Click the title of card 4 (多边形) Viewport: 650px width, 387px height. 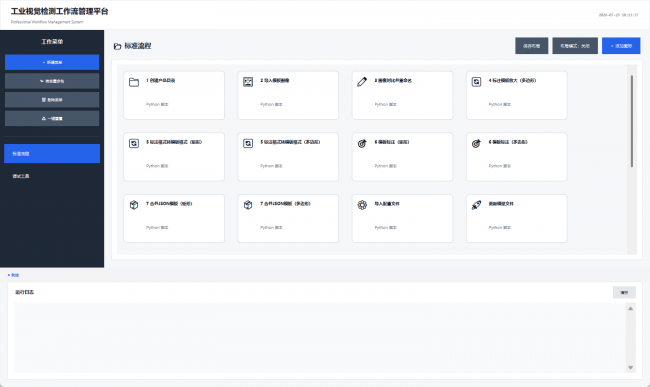[x=512, y=80]
